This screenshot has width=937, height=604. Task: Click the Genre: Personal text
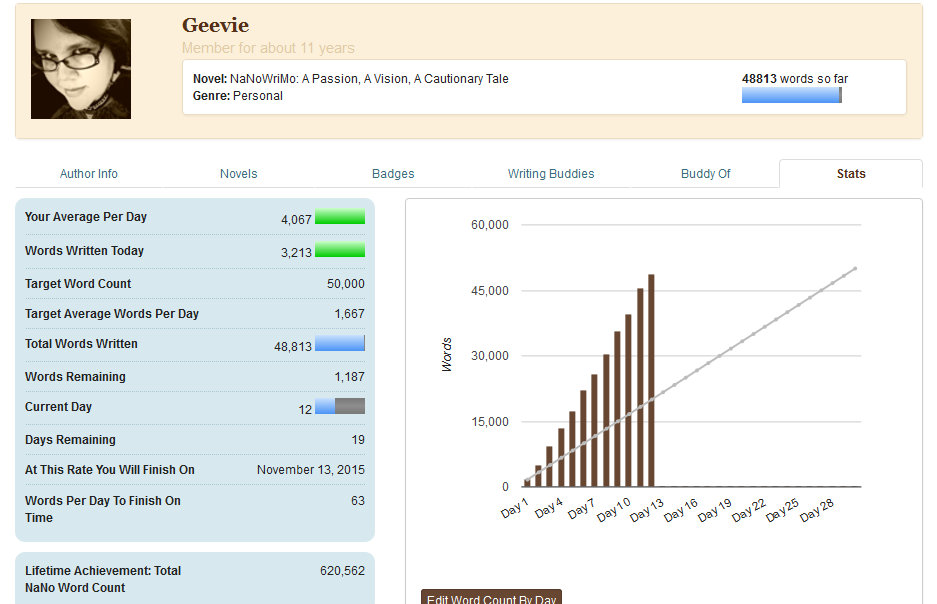(x=238, y=96)
